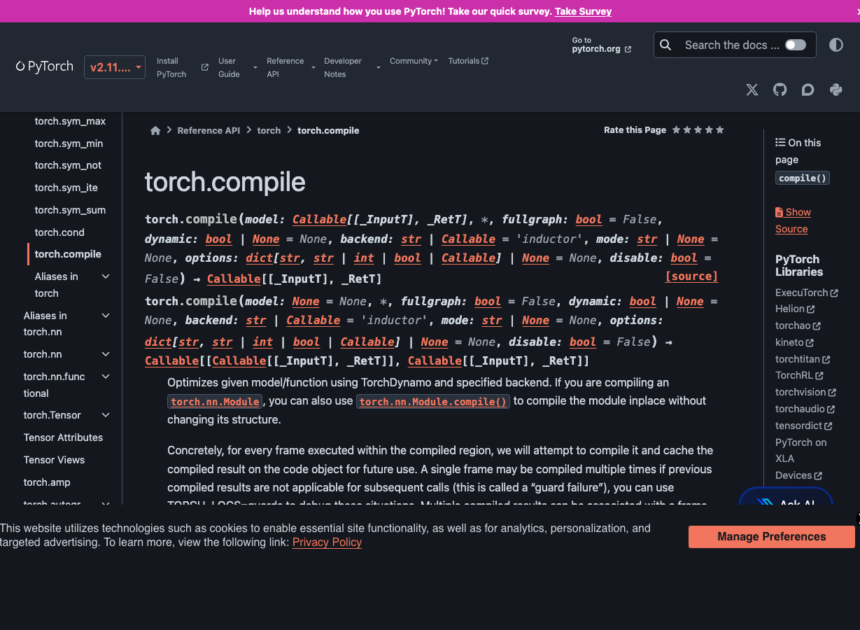Image resolution: width=860 pixels, height=630 pixels.
Task: Click the home icon in the breadcrumb
Action: click(155, 130)
